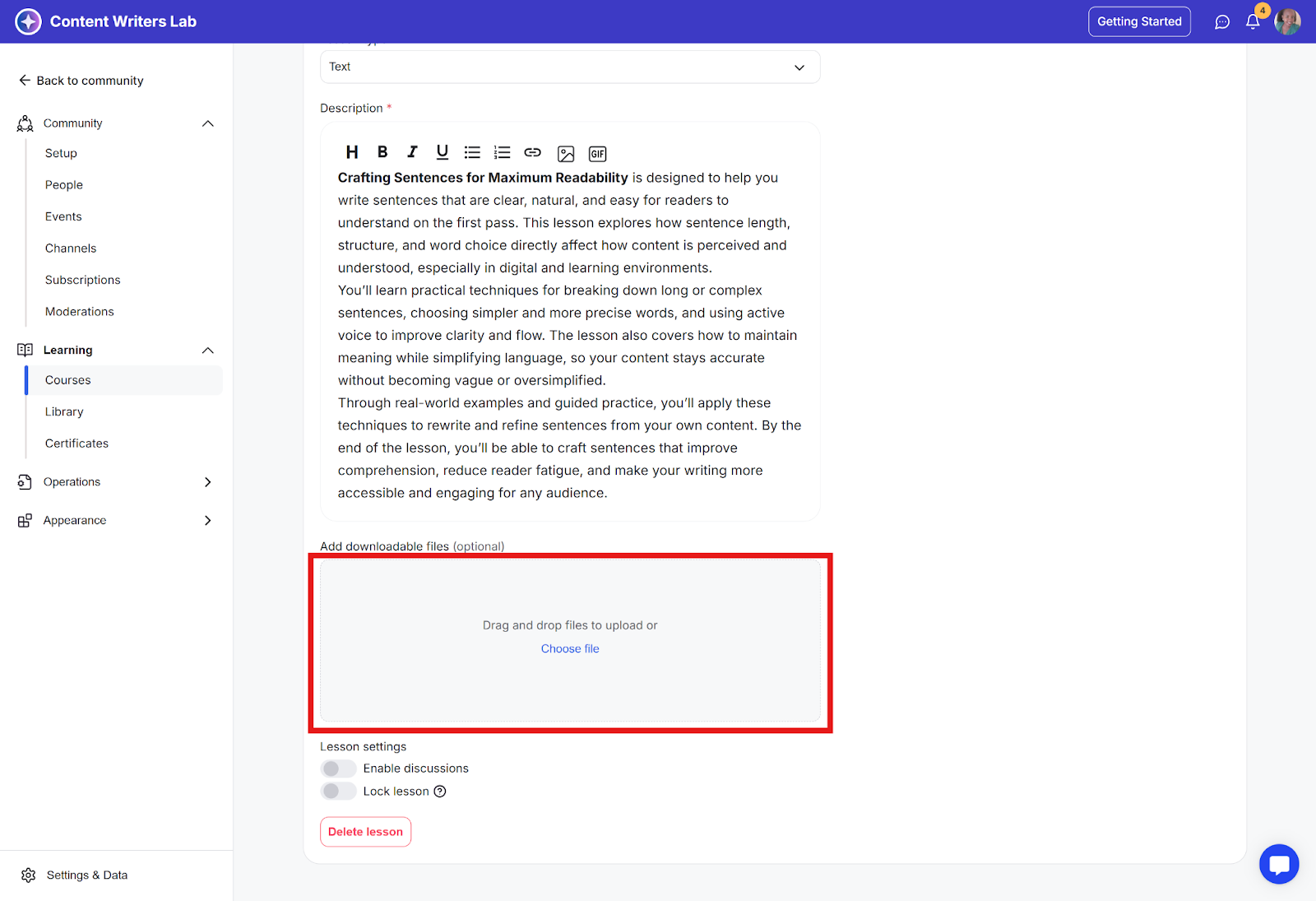1316x901 pixels.
Task: Click the Content Writers Lab logo icon
Action: (28, 21)
